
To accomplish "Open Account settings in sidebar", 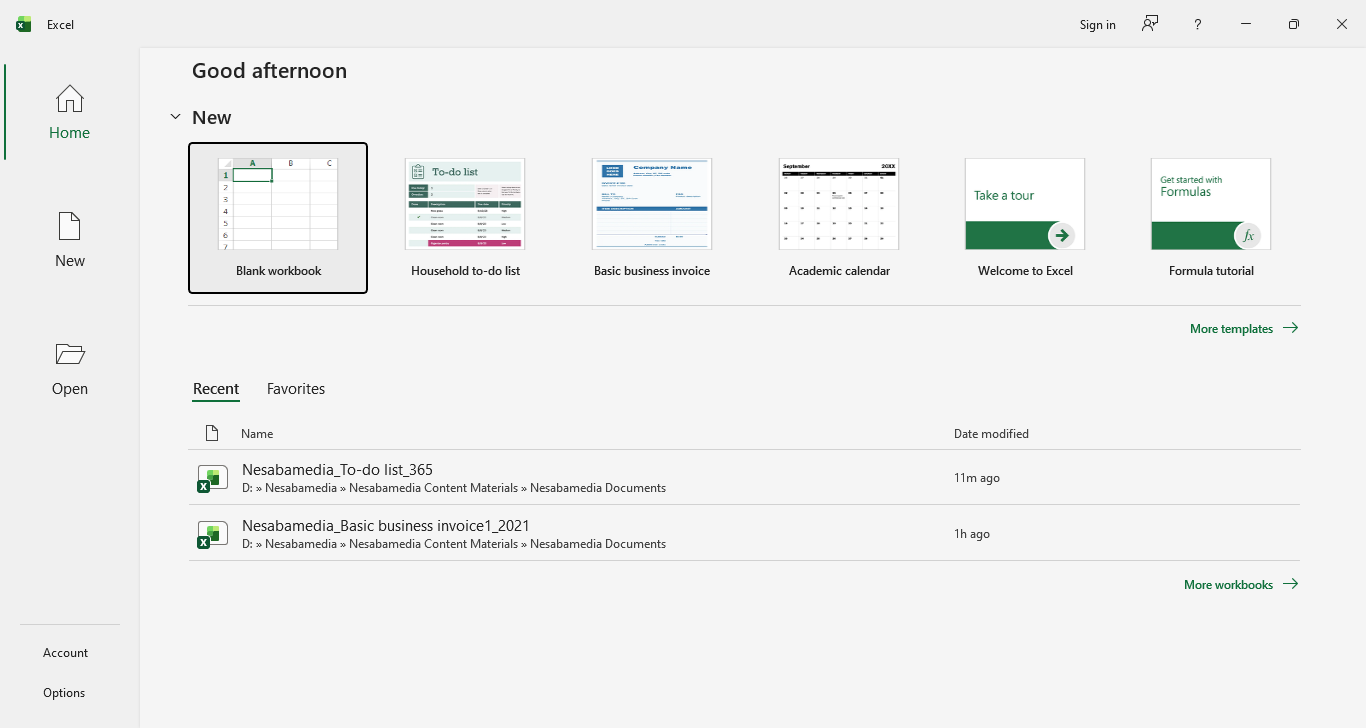I will click(x=65, y=652).
